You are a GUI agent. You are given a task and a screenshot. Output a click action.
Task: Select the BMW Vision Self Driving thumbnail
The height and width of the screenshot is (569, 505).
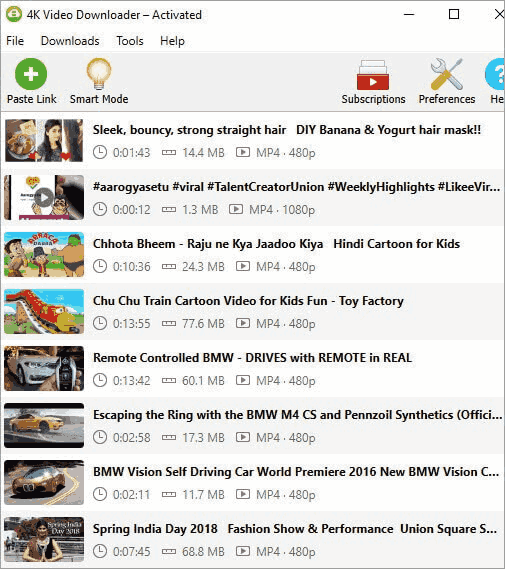point(44,482)
